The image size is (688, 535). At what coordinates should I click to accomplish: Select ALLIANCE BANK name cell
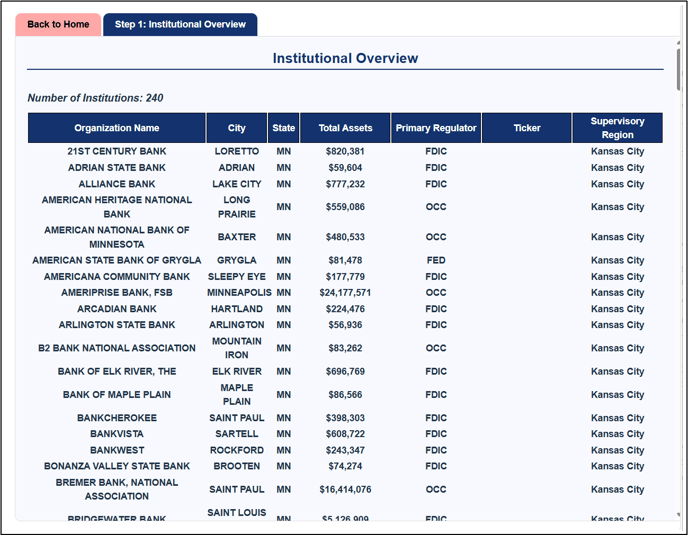117,184
